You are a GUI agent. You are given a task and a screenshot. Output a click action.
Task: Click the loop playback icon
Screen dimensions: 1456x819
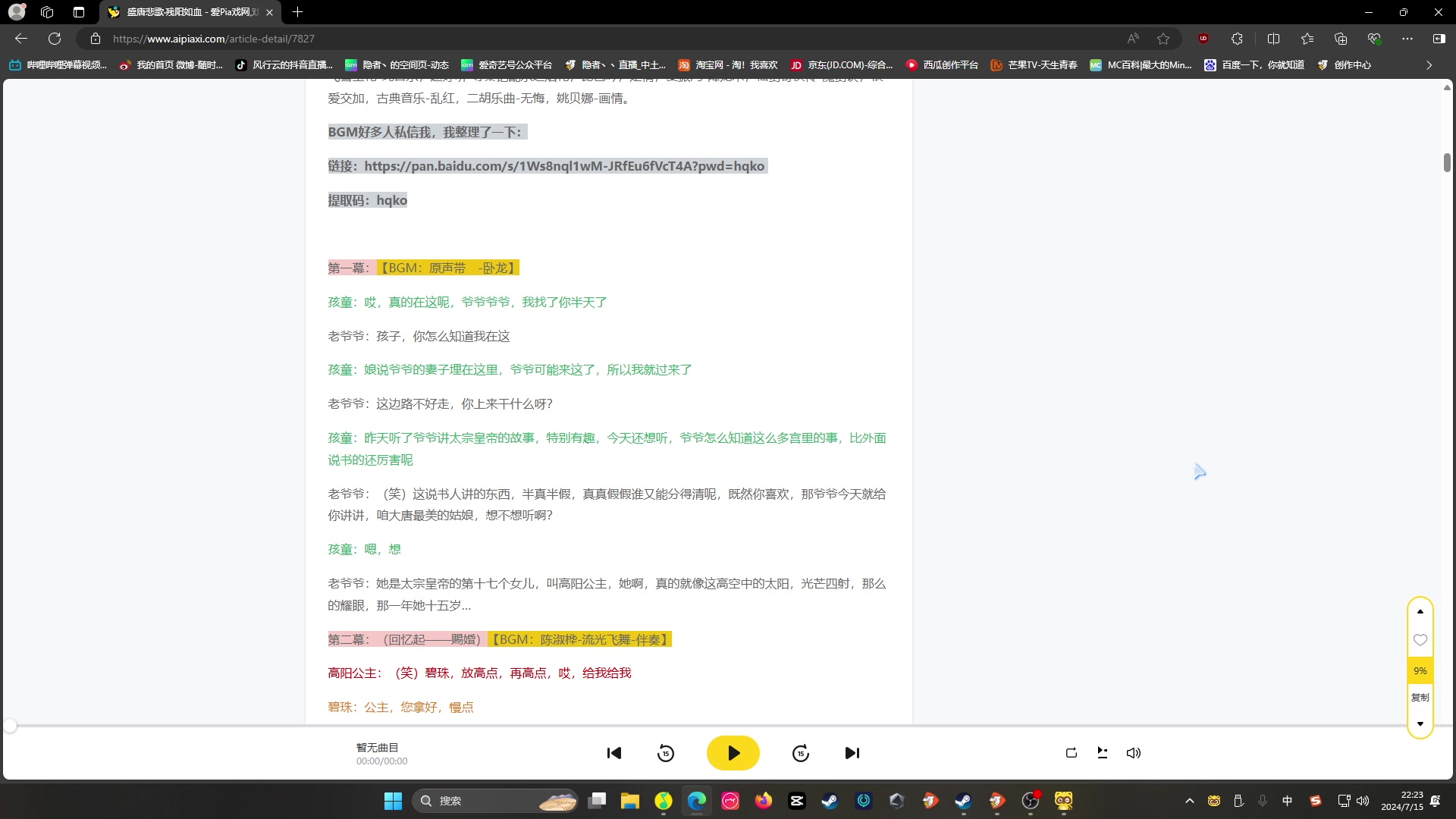[1071, 752]
